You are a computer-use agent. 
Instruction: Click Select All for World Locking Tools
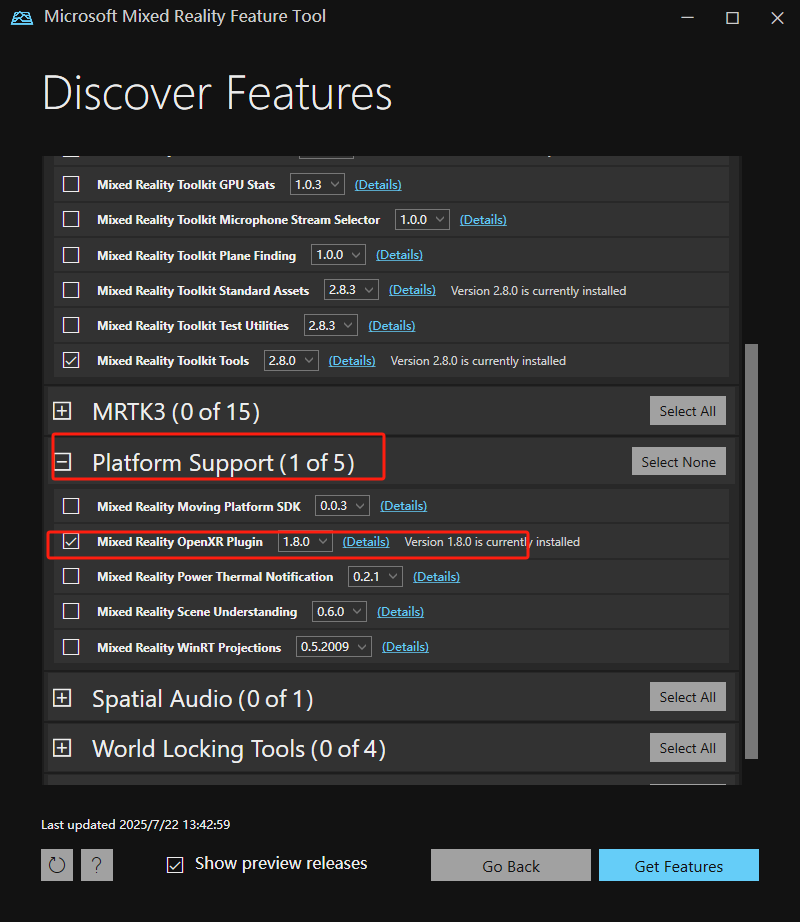(x=688, y=748)
